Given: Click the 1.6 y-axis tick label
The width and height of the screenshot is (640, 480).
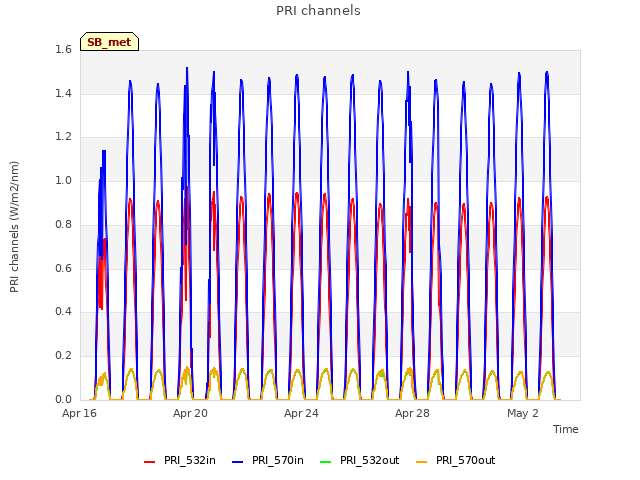Looking at the screenshot, I should (63, 49).
